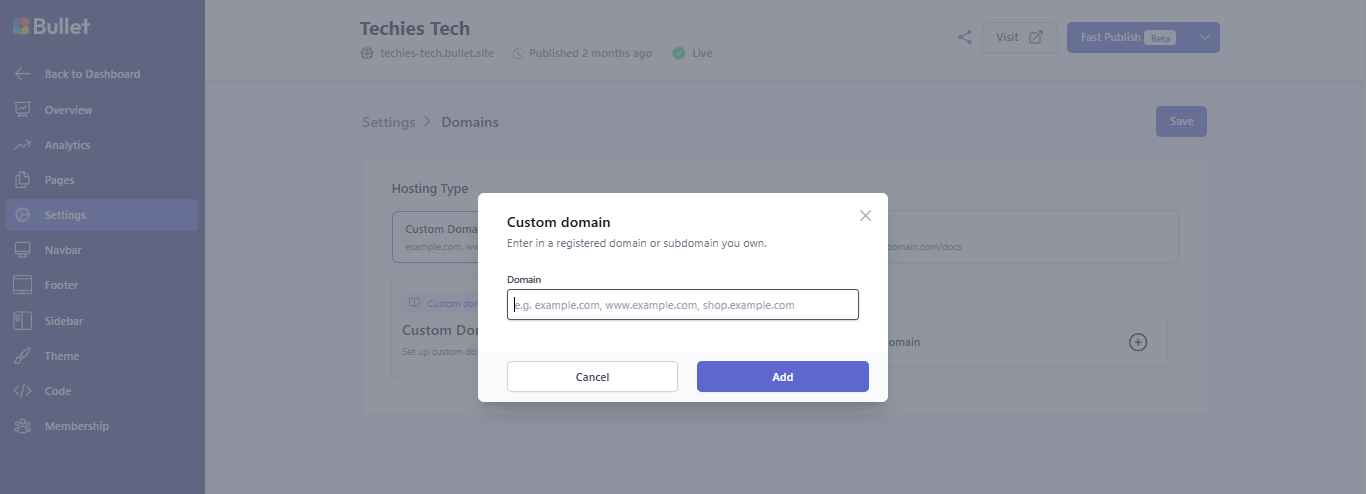Screen dimensions: 1366x494
Task: Click the Visit site button
Action: (x=1019, y=37)
